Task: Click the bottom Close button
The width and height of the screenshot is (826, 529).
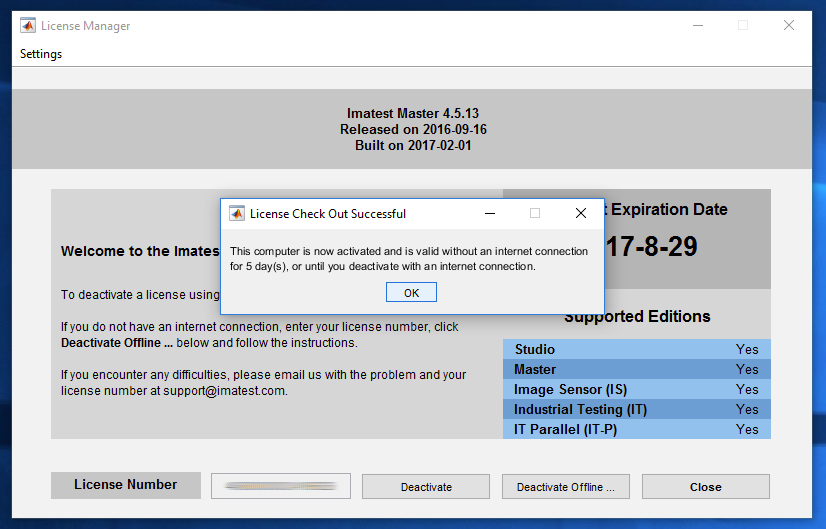Action: [705, 487]
